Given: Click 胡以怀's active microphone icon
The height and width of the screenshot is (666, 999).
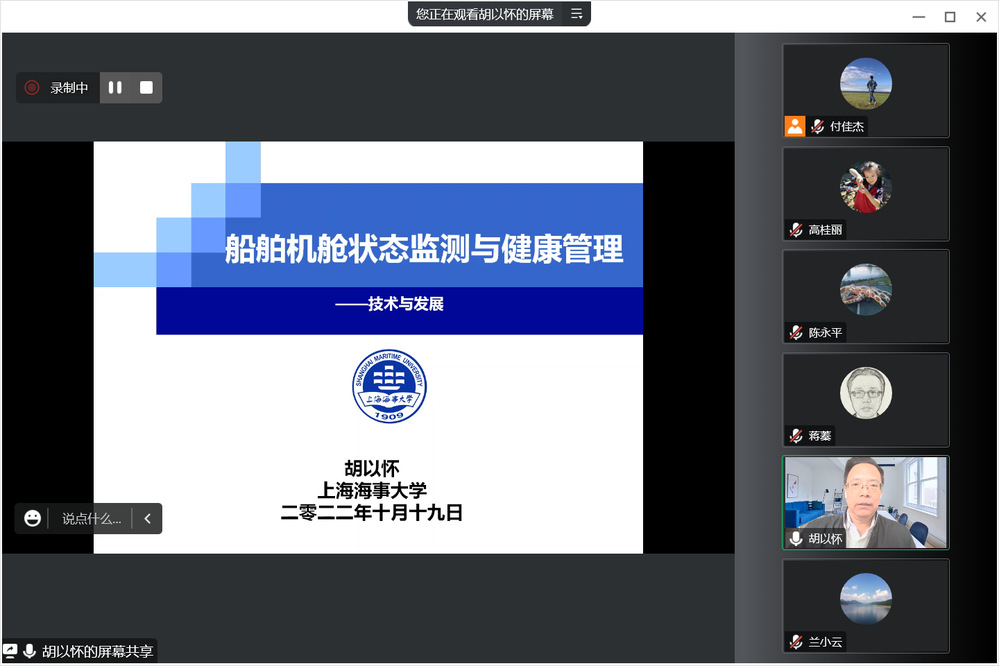Looking at the screenshot, I should 796,539.
